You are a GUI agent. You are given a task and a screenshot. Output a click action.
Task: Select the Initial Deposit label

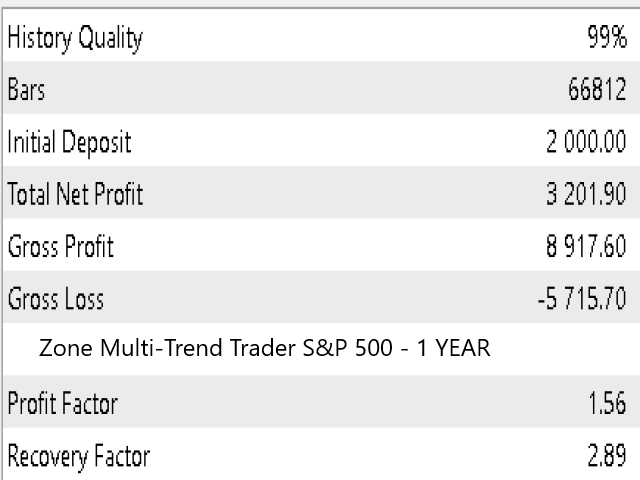[69, 143]
